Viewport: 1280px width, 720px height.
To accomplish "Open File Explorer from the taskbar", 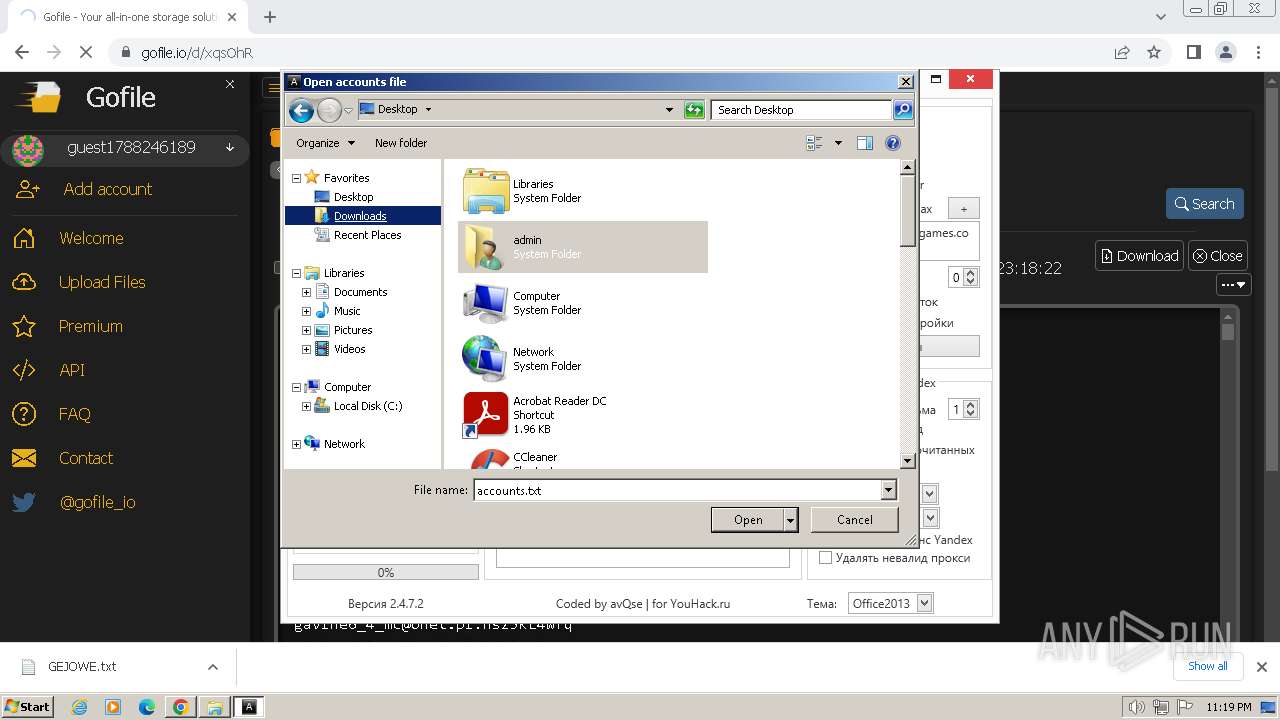I will (x=214, y=707).
